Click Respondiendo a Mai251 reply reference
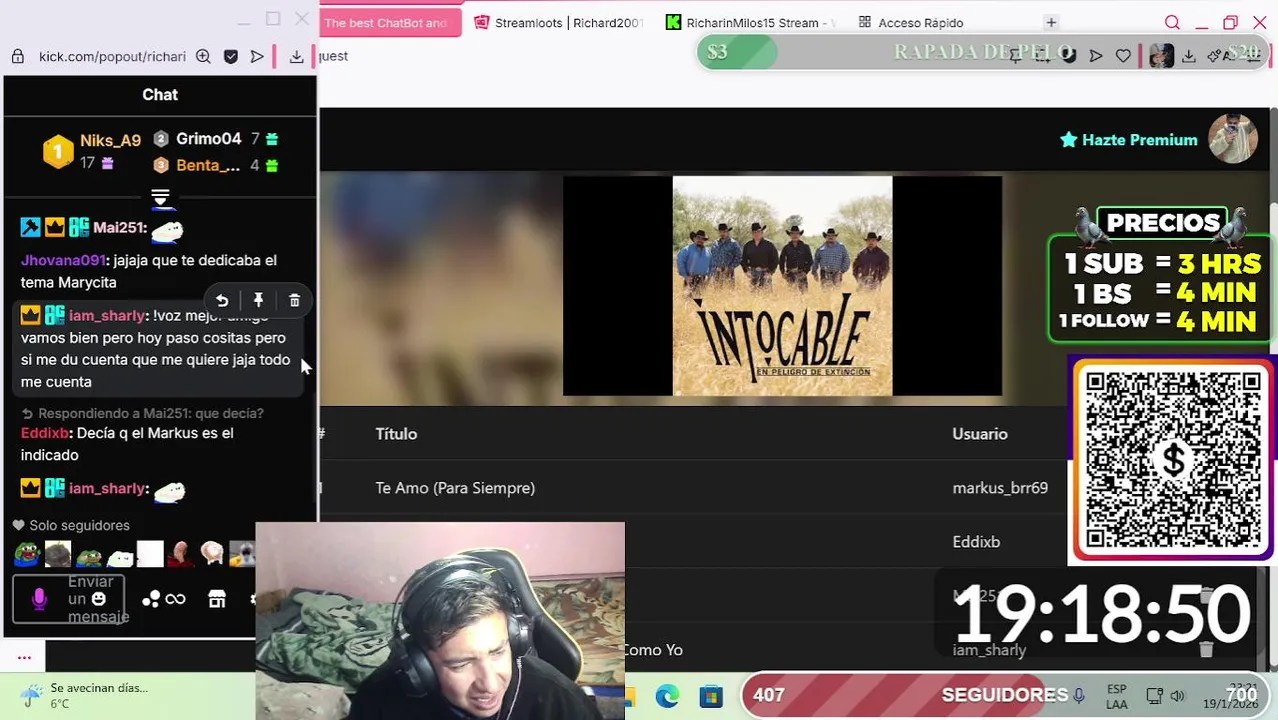The image size is (1278, 720). pos(142,413)
